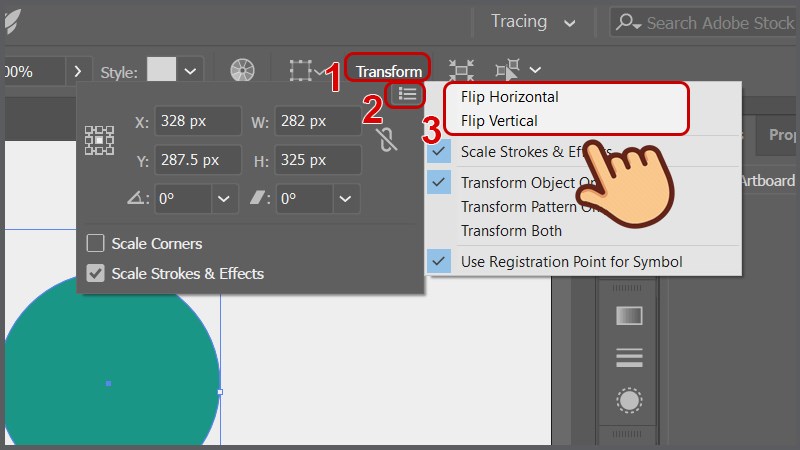The height and width of the screenshot is (450, 800).
Task: Click the circle's center point marker
Action: coord(108,383)
